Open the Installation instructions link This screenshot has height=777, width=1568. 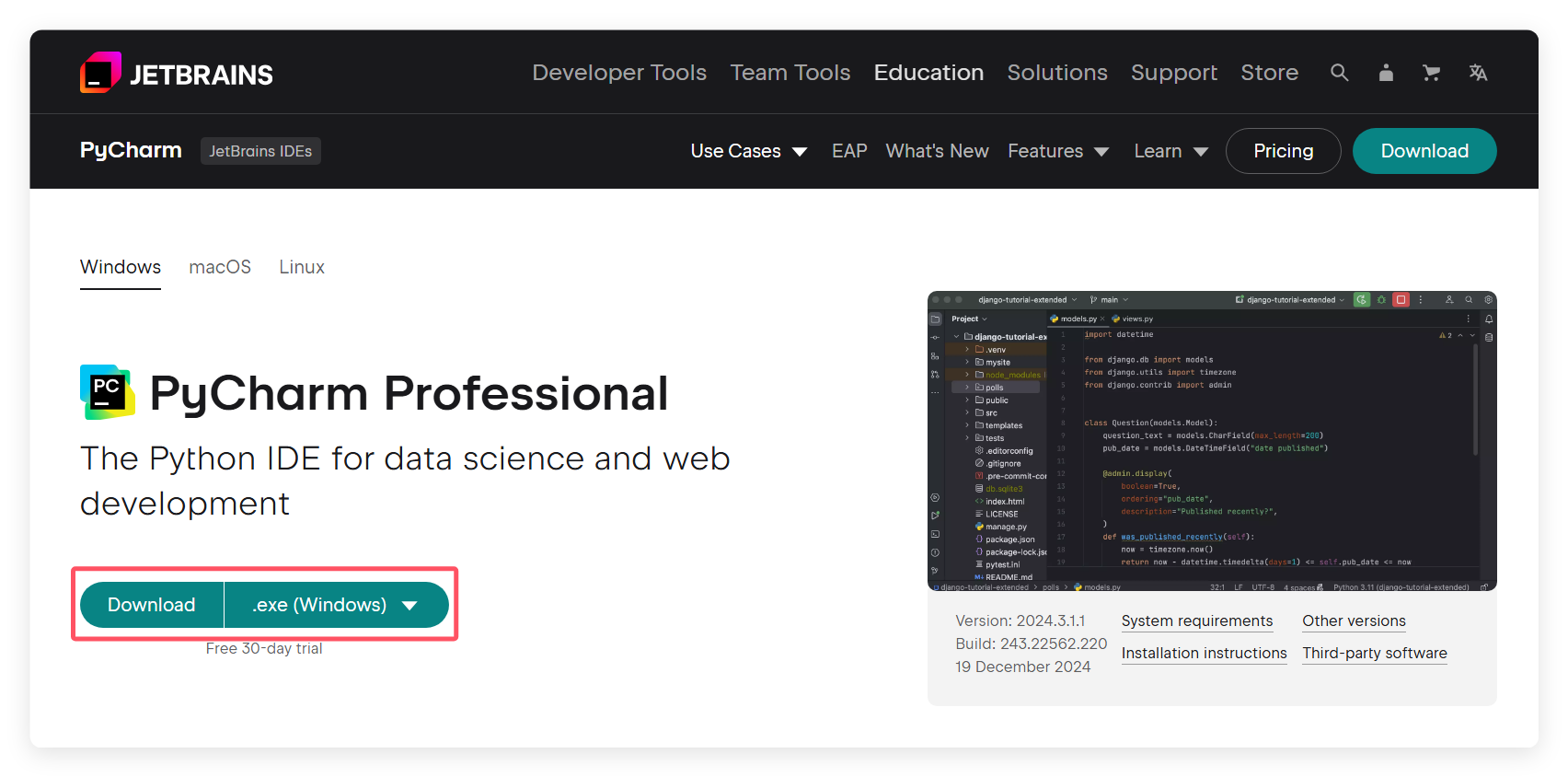click(1204, 654)
